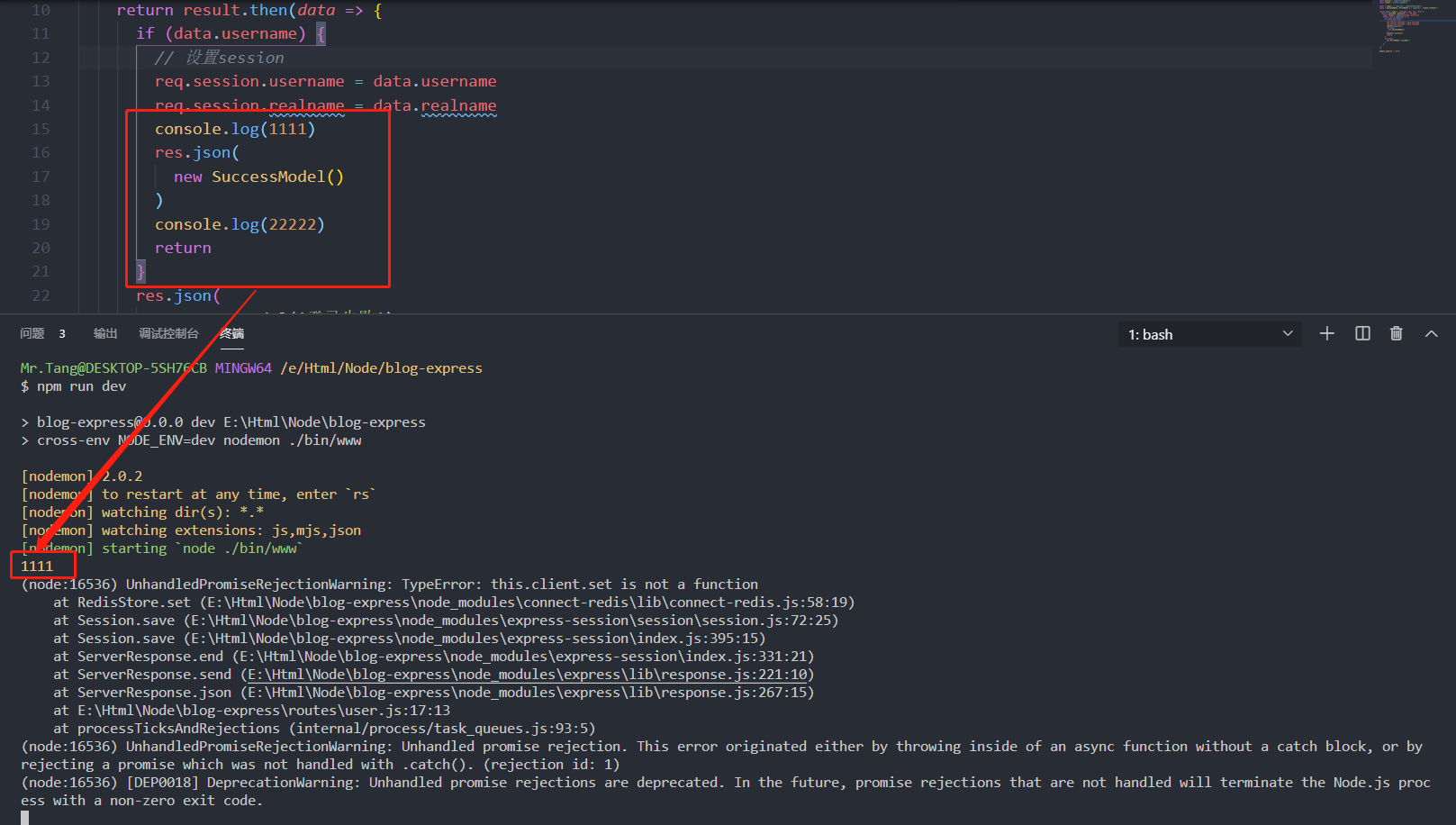Open the response.js:267:15 stack trace link
Image resolution: width=1456 pixels, height=825 pixels.
click(x=529, y=693)
